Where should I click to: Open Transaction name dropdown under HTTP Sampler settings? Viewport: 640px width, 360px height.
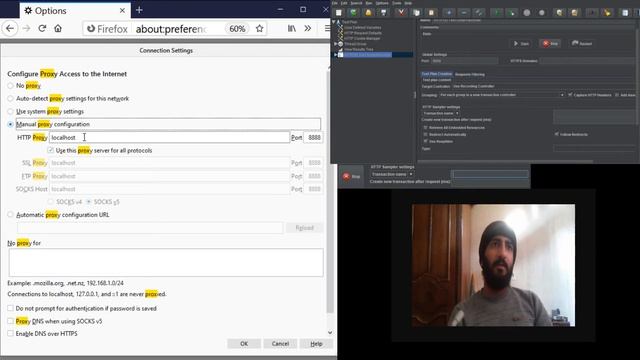pyautogui.click(x=441, y=113)
